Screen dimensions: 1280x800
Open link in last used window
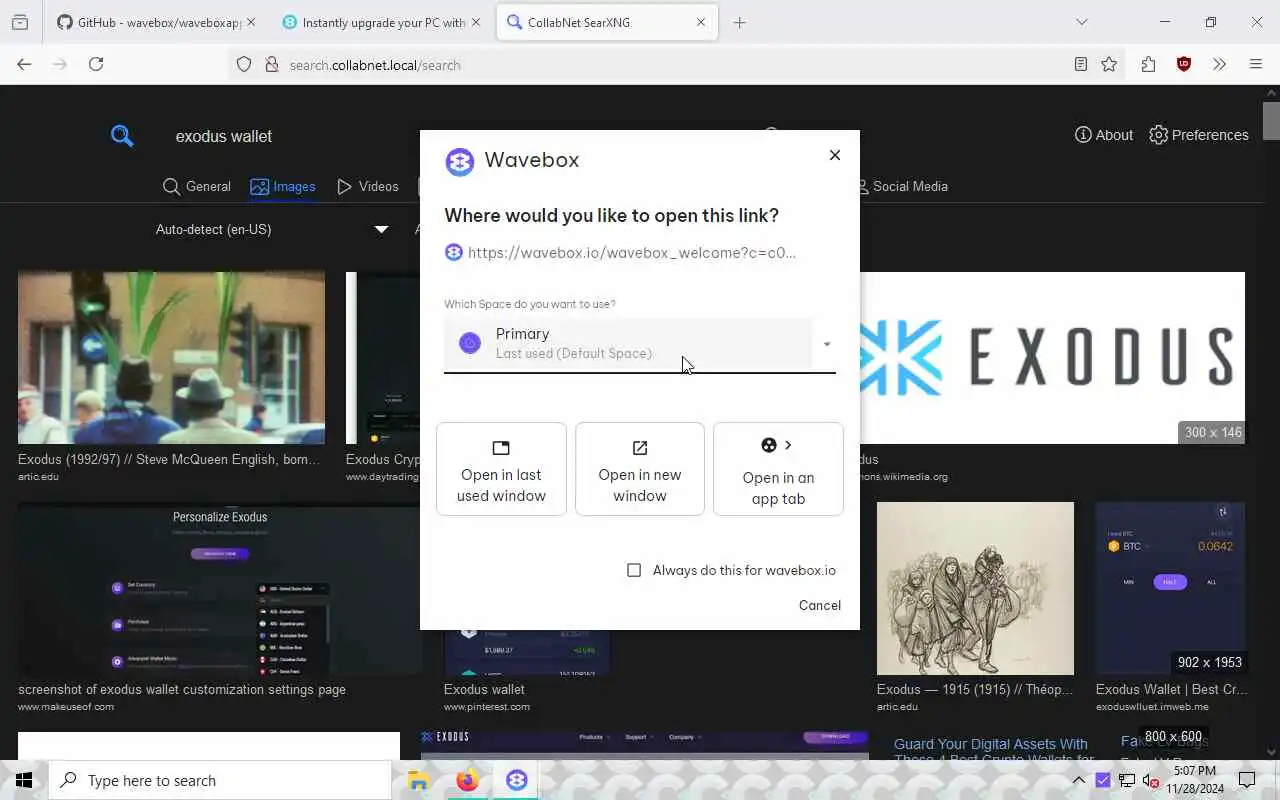501,469
